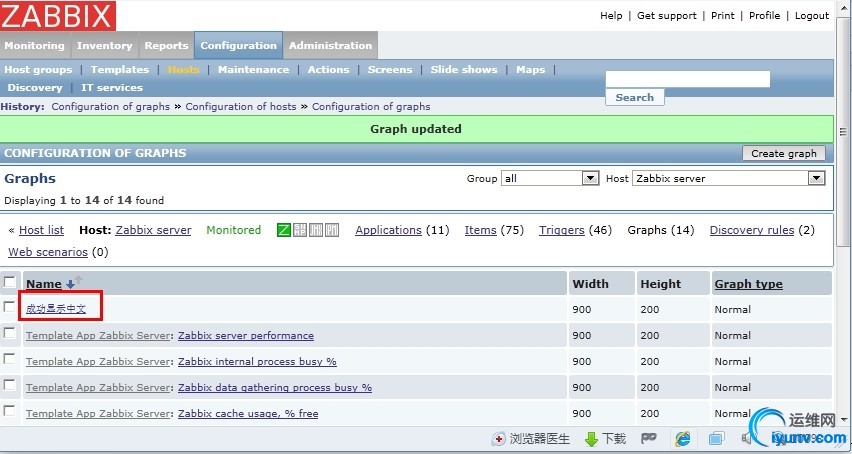
Task: Switch to the Administration tab
Action: [x=330, y=46]
